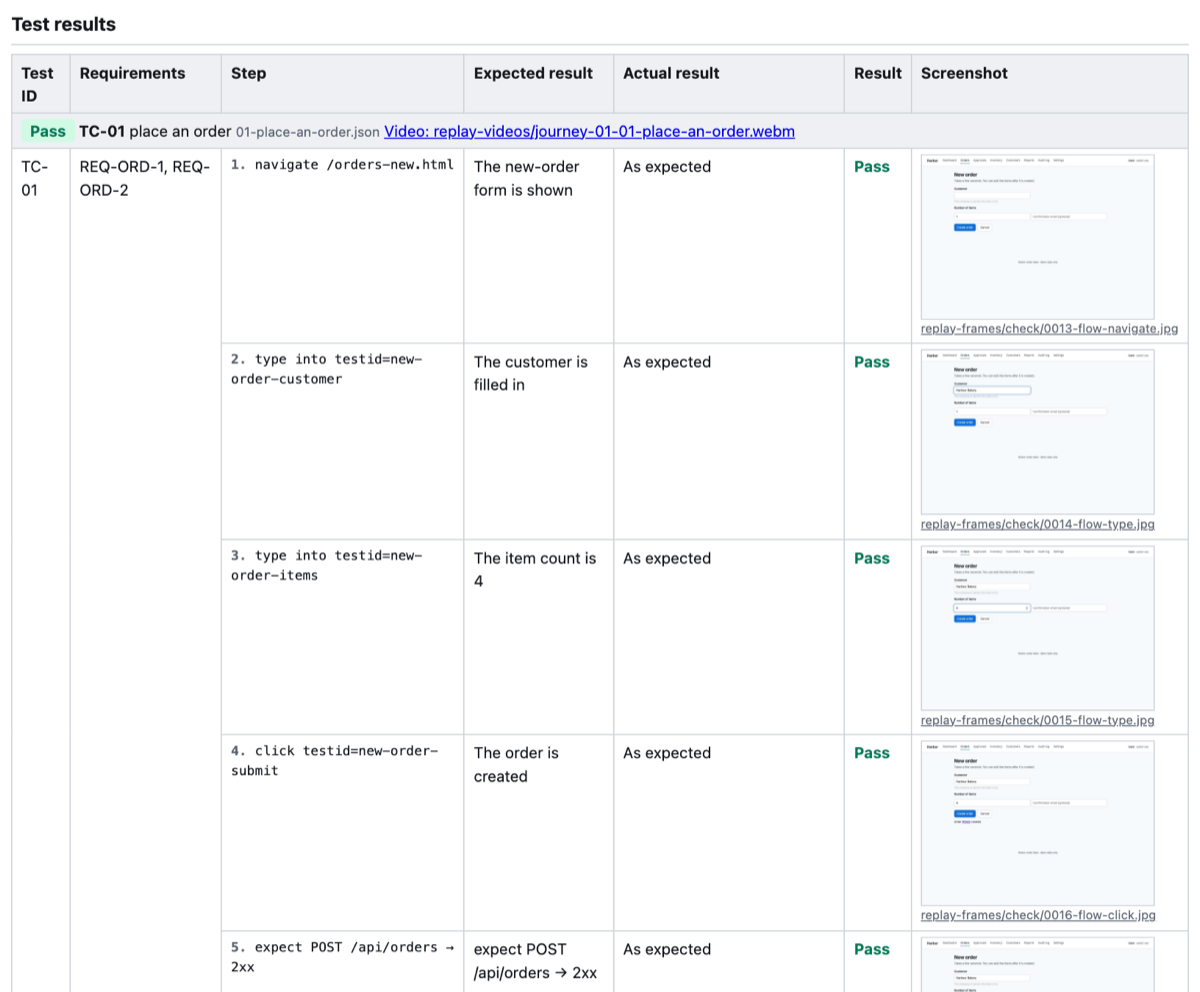Click expected result 'expect POST /api/orders → 2xx'
Viewport: 1200px width, 992px height.
point(535,960)
